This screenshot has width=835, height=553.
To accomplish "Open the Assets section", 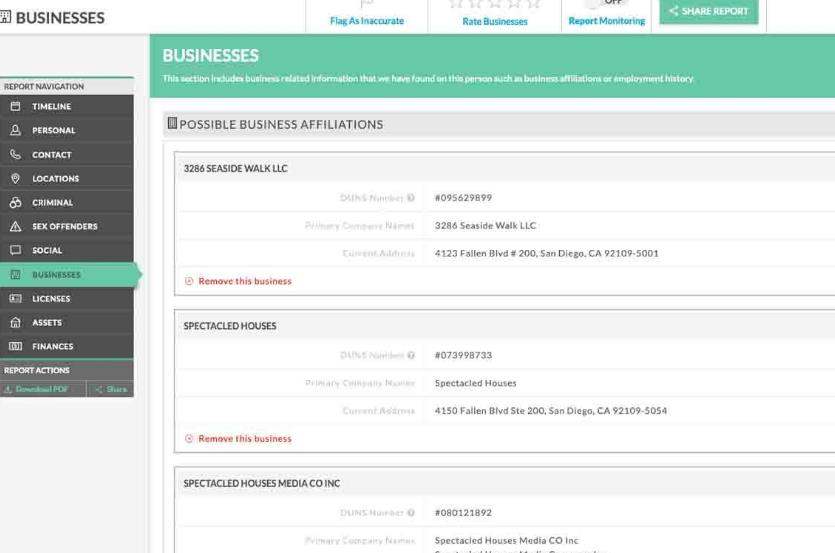I will 67,322.
